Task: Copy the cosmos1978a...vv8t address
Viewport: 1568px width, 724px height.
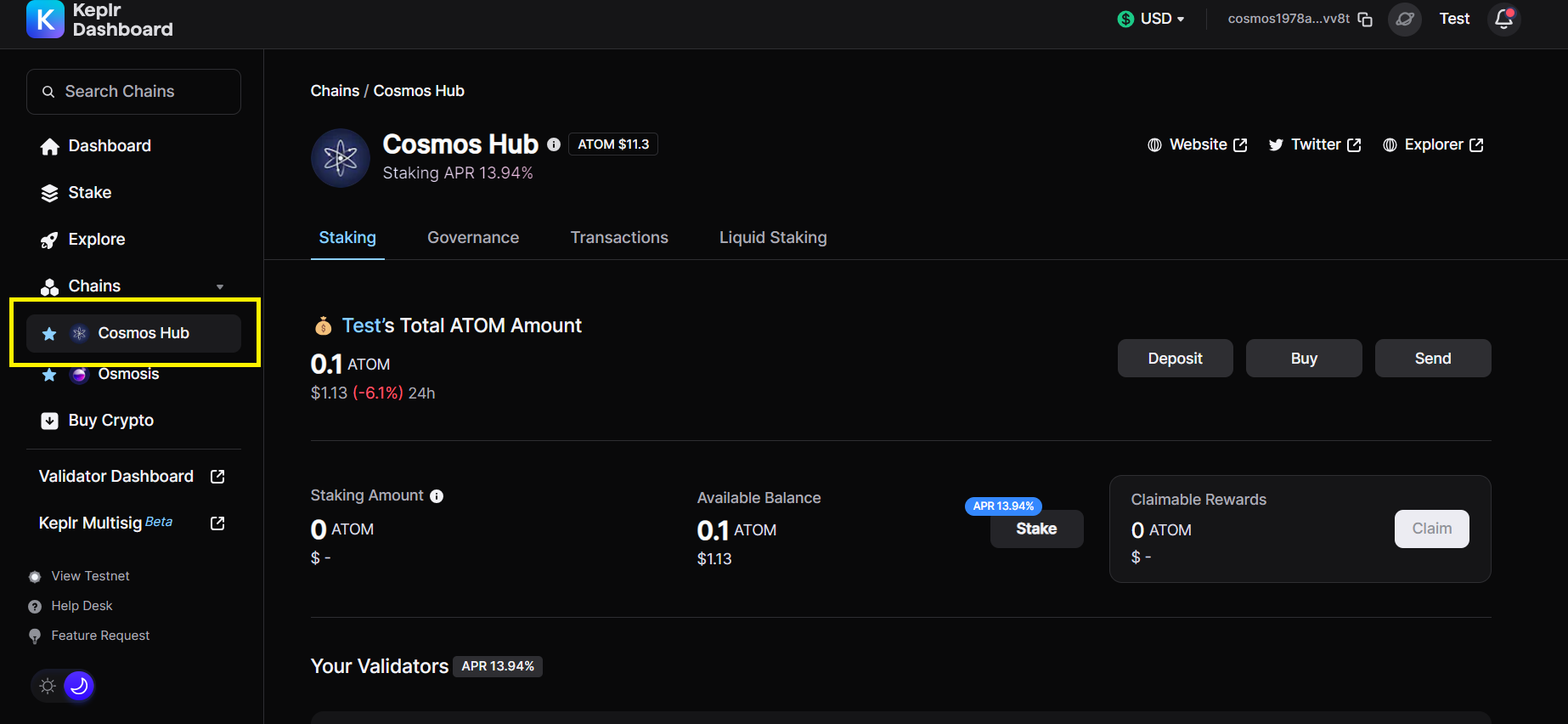Action: coord(1365,19)
